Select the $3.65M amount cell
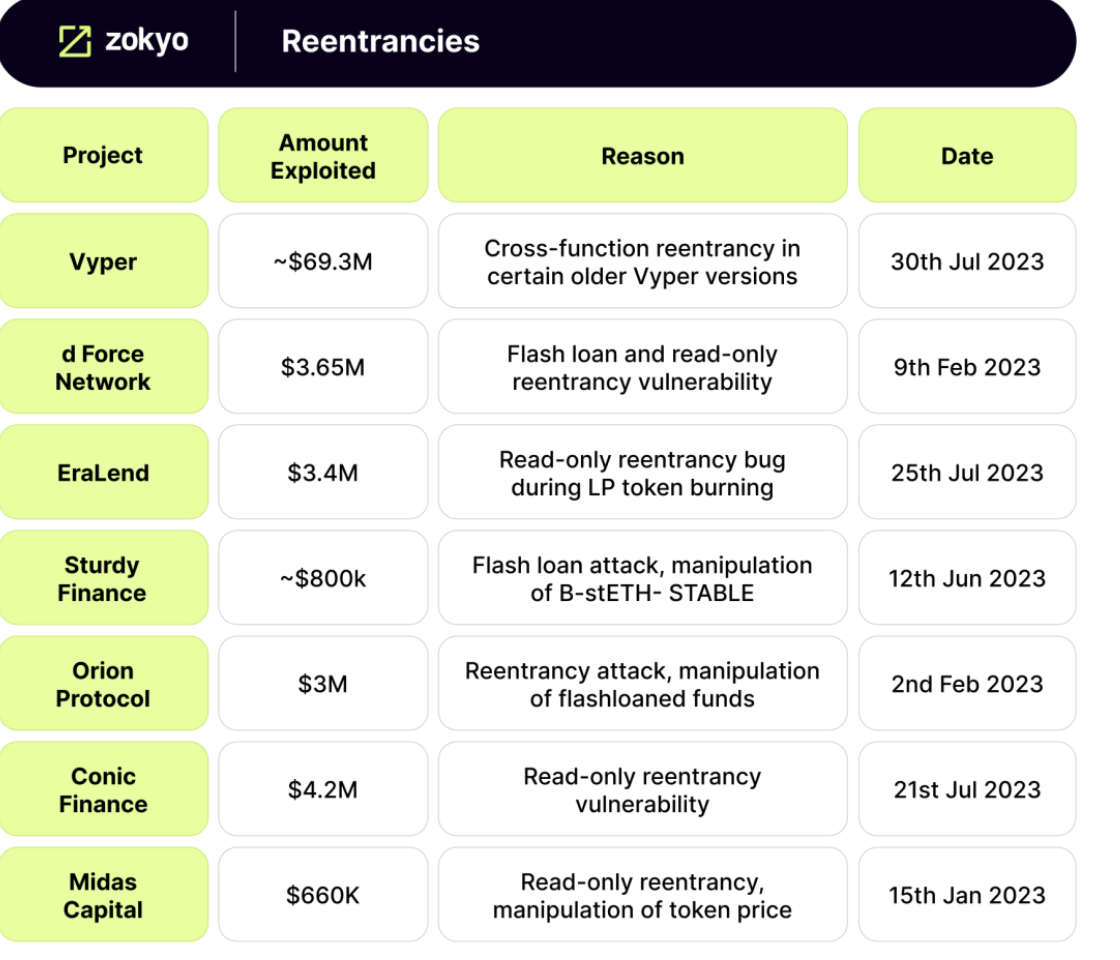The image size is (1120, 960). [323, 367]
